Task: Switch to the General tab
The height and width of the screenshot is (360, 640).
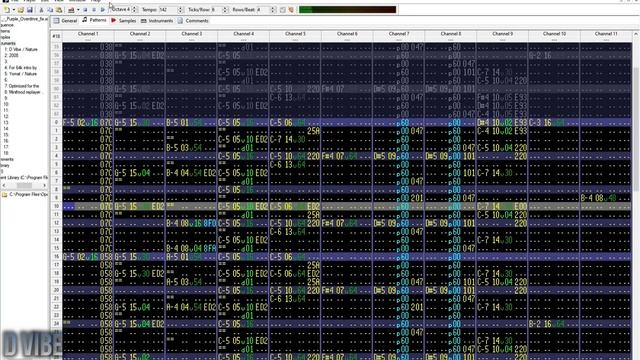Action: point(65,20)
